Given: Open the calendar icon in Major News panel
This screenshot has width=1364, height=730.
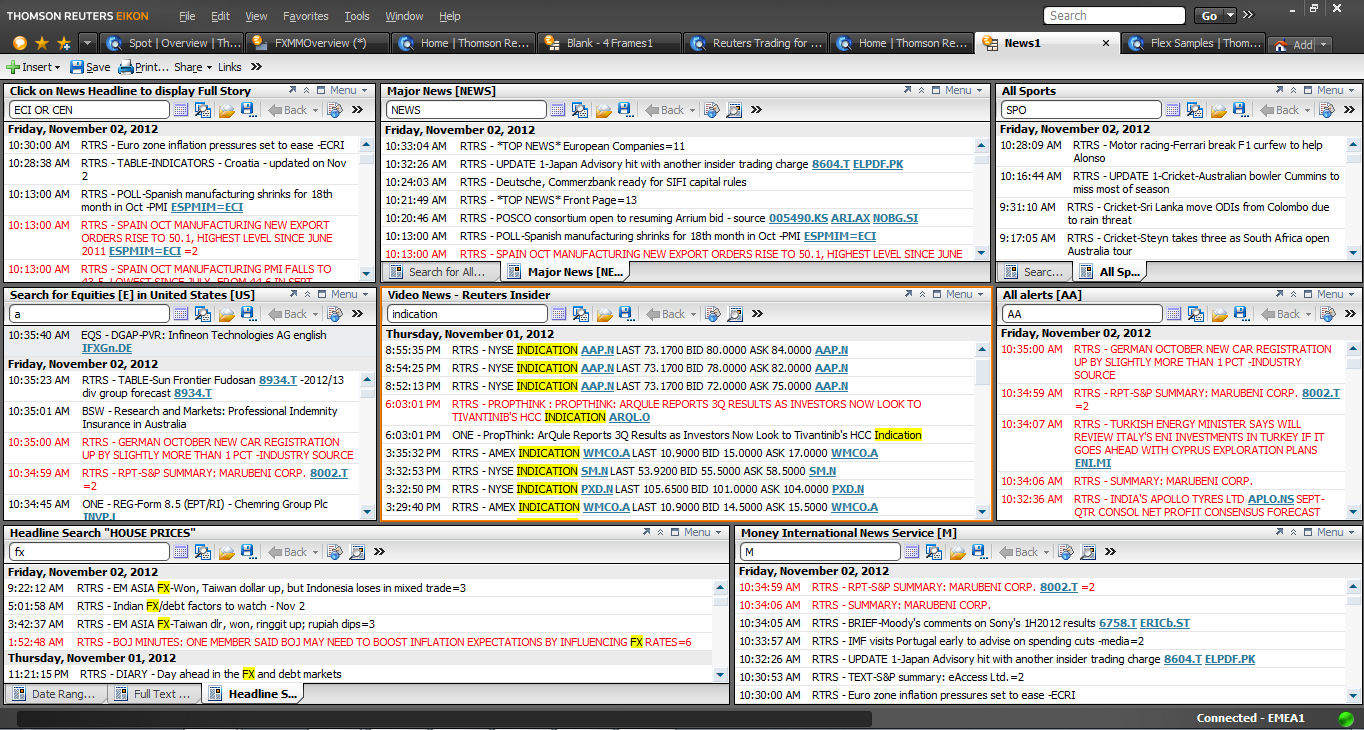Looking at the screenshot, I should tap(558, 110).
